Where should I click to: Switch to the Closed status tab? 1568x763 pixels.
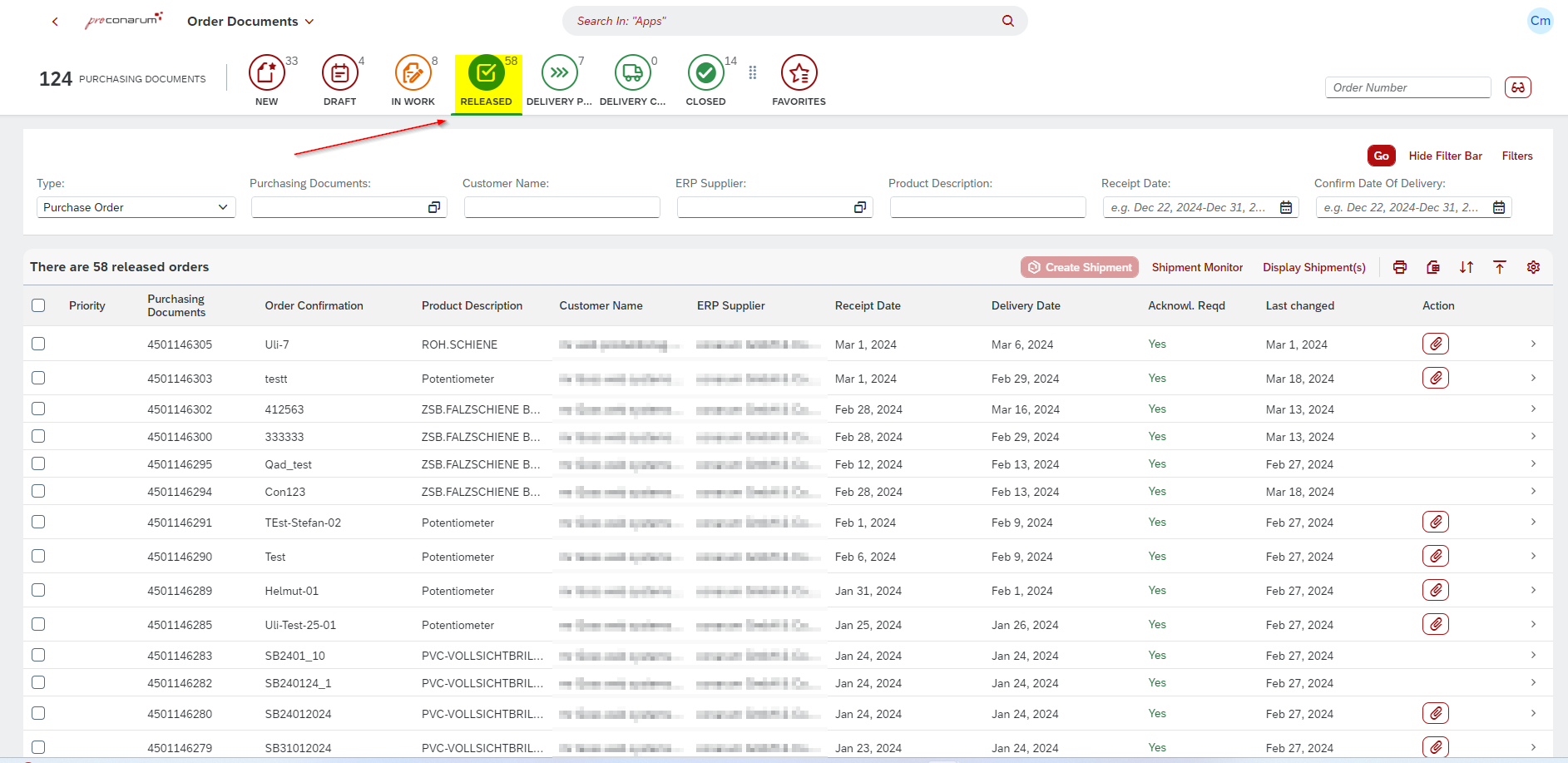click(x=705, y=81)
